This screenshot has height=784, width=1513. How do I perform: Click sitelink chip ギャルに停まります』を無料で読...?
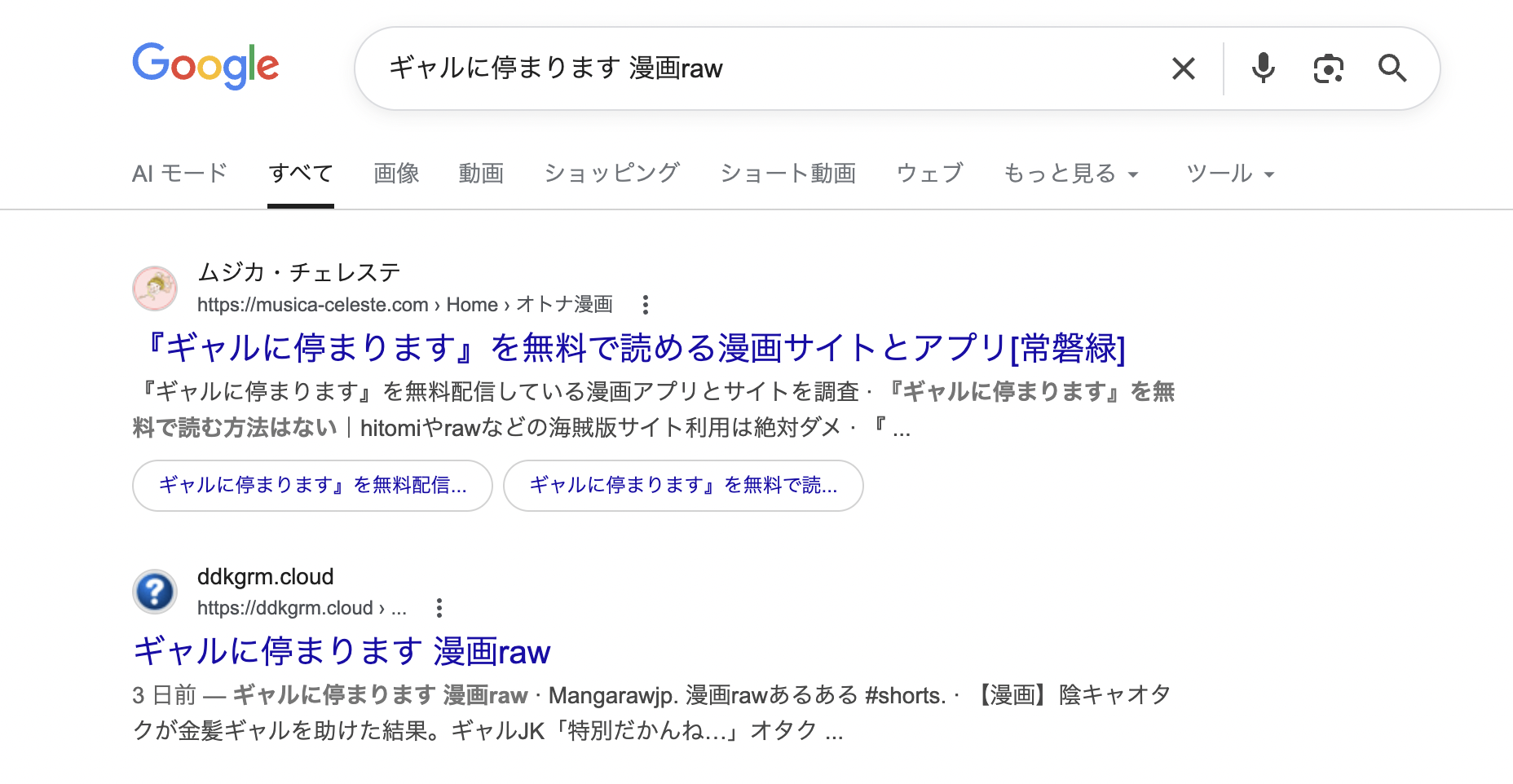(683, 486)
